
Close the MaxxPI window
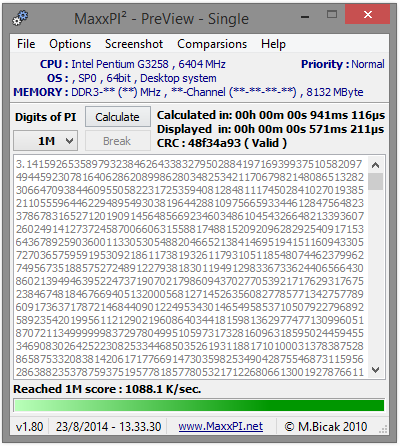pos(368,15)
